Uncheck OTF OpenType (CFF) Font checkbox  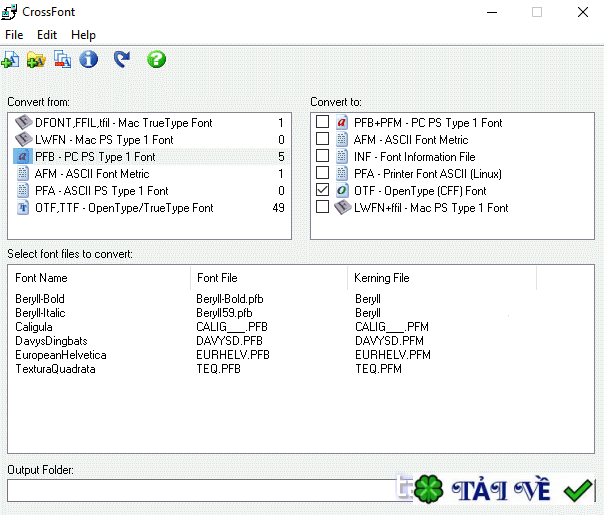pos(322,190)
